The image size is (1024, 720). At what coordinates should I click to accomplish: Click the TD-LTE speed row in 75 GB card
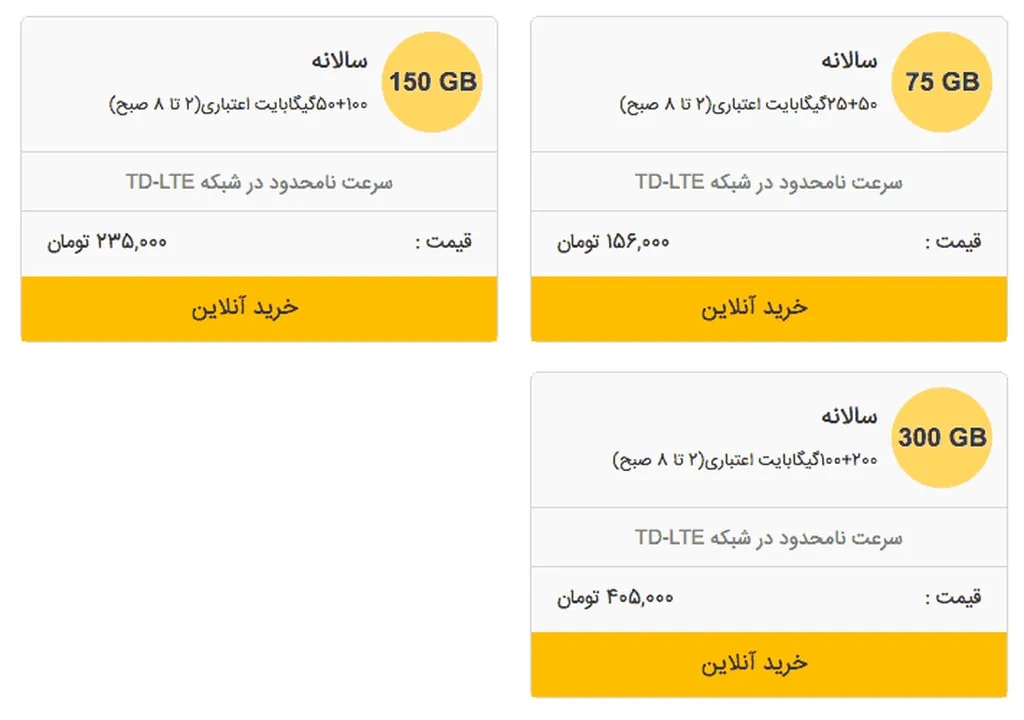pos(768,182)
